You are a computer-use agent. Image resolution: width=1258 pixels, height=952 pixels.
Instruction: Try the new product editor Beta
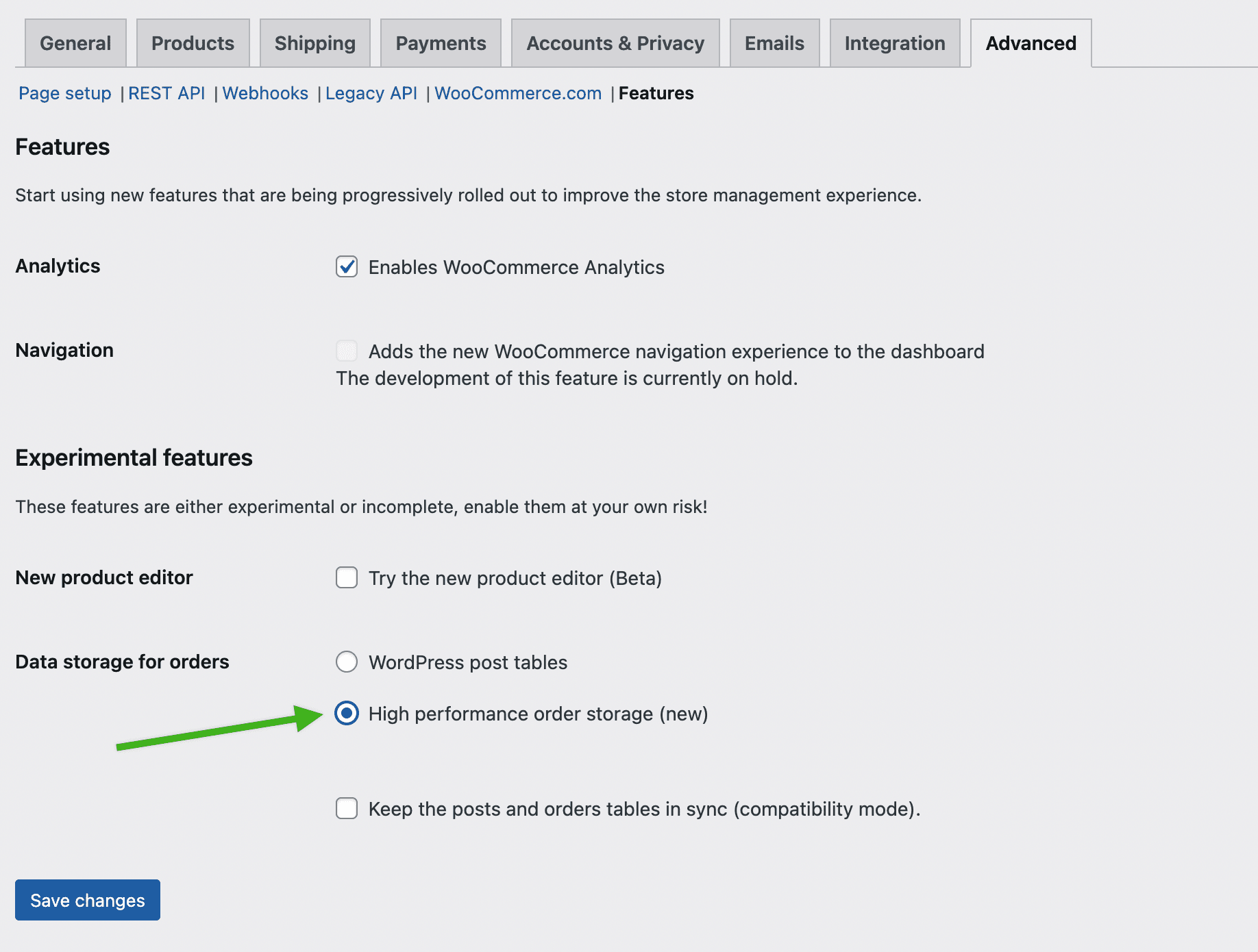click(x=347, y=577)
